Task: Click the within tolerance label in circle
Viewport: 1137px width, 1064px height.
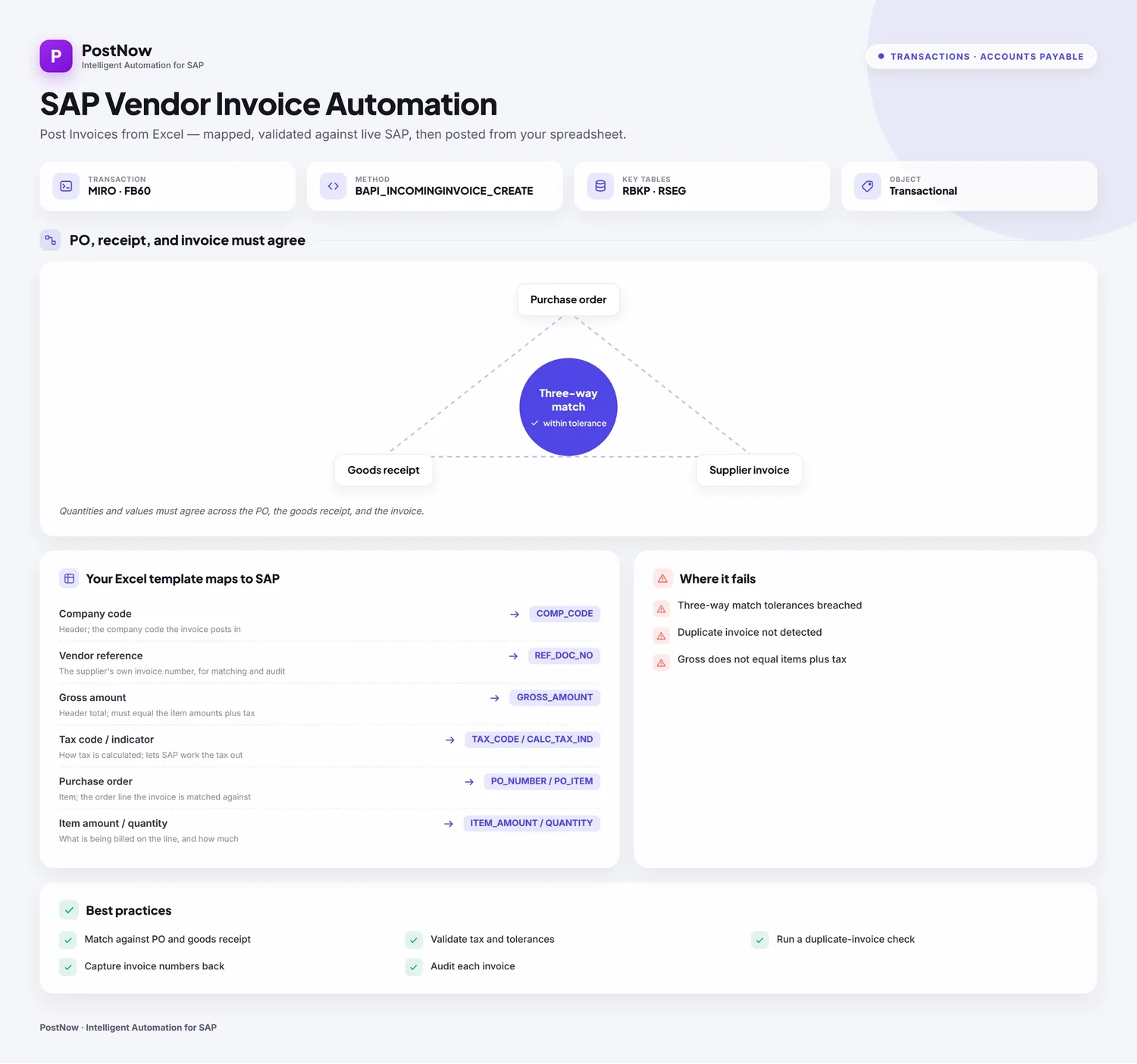Action: pyautogui.click(x=575, y=424)
